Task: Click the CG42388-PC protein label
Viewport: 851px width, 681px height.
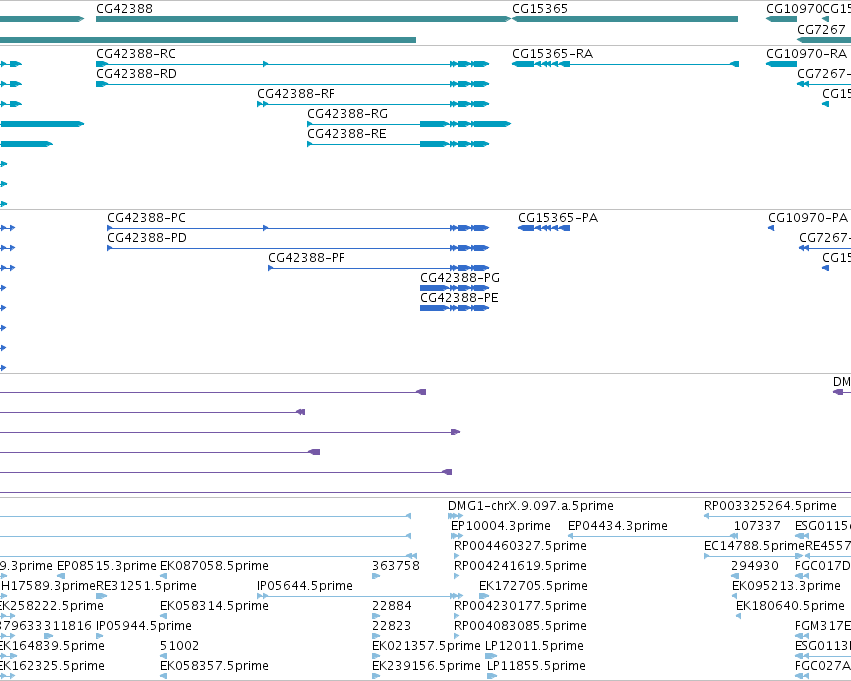Action: click(x=147, y=218)
